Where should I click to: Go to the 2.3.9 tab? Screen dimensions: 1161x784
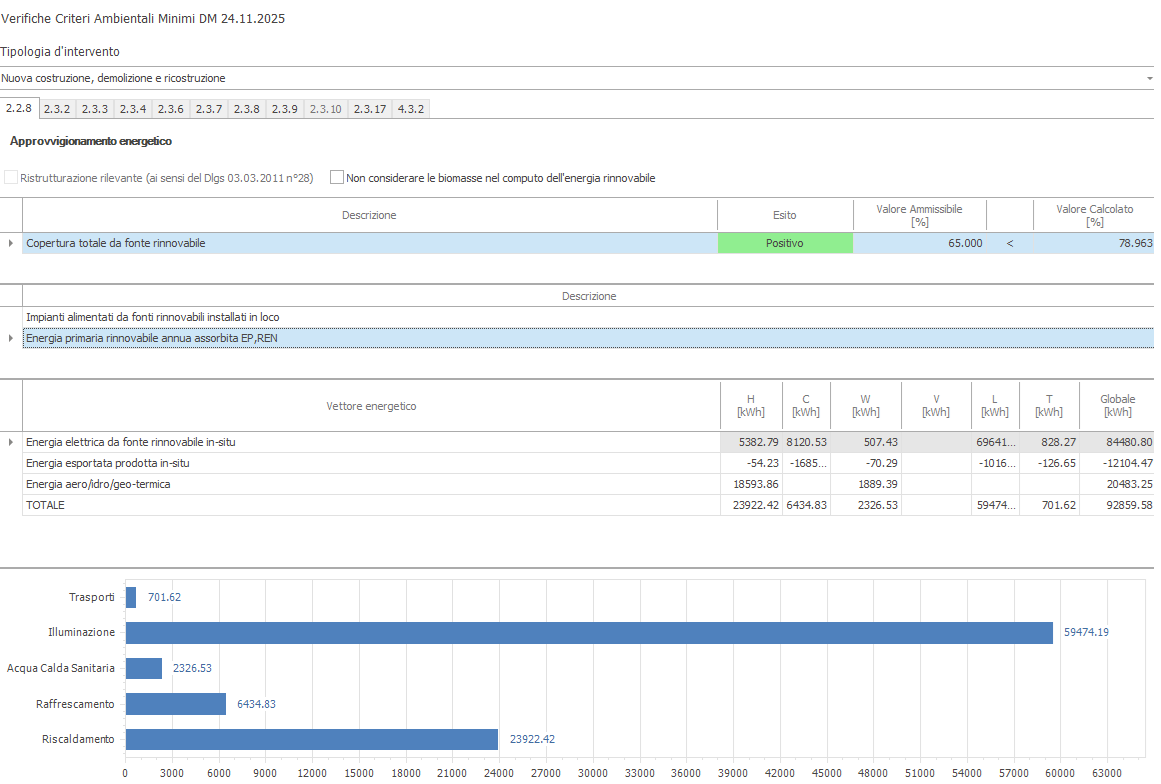pyautogui.click(x=285, y=109)
